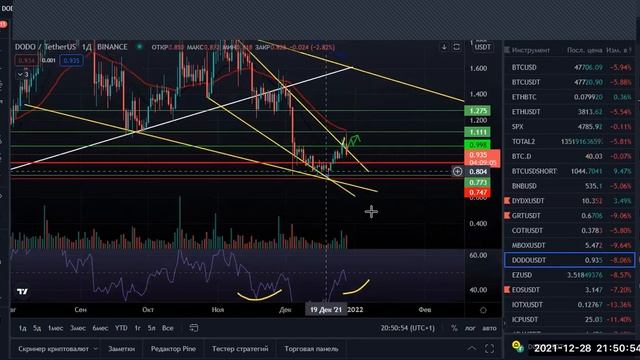The image size is (640, 360).
Task: Select the 1г time range
Action: [x=138, y=328]
